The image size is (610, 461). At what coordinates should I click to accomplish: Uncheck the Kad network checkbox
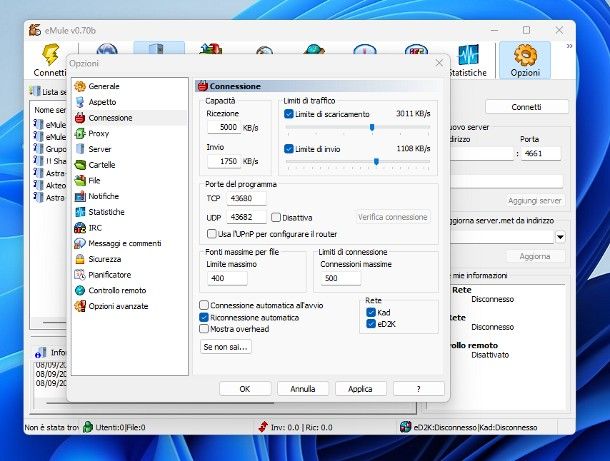coord(371,312)
